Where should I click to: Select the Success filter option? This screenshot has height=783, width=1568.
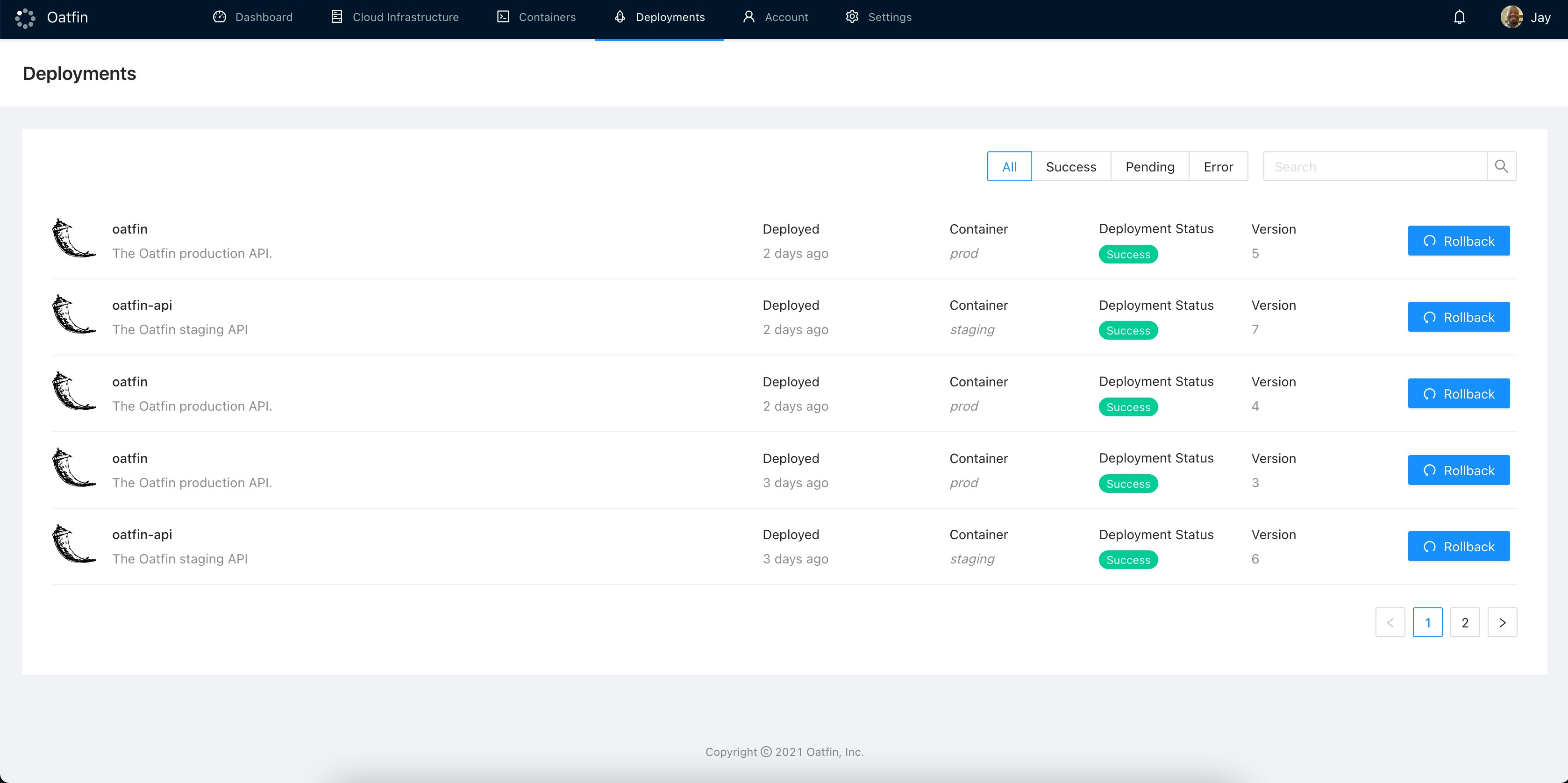[x=1071, y=166]
